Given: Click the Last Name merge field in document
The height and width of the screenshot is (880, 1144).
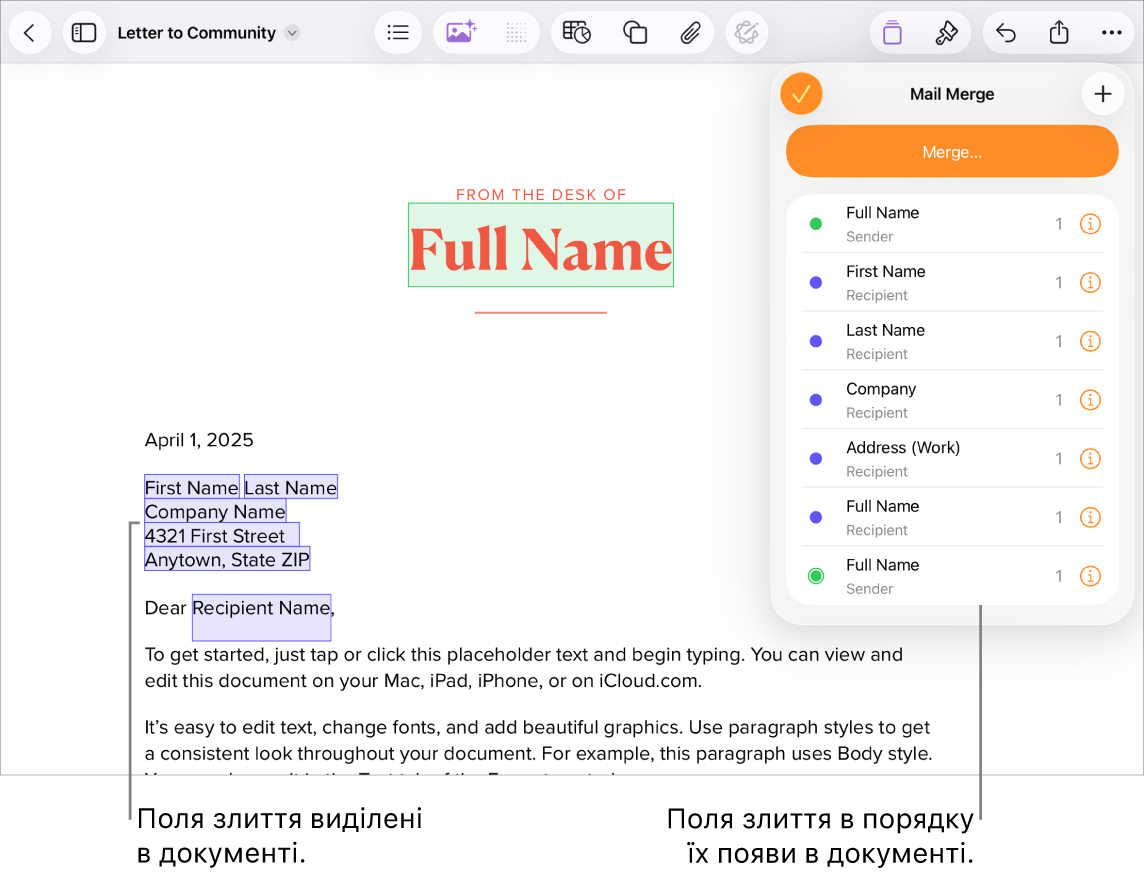Looking at the screenshot, I should 290,487.
